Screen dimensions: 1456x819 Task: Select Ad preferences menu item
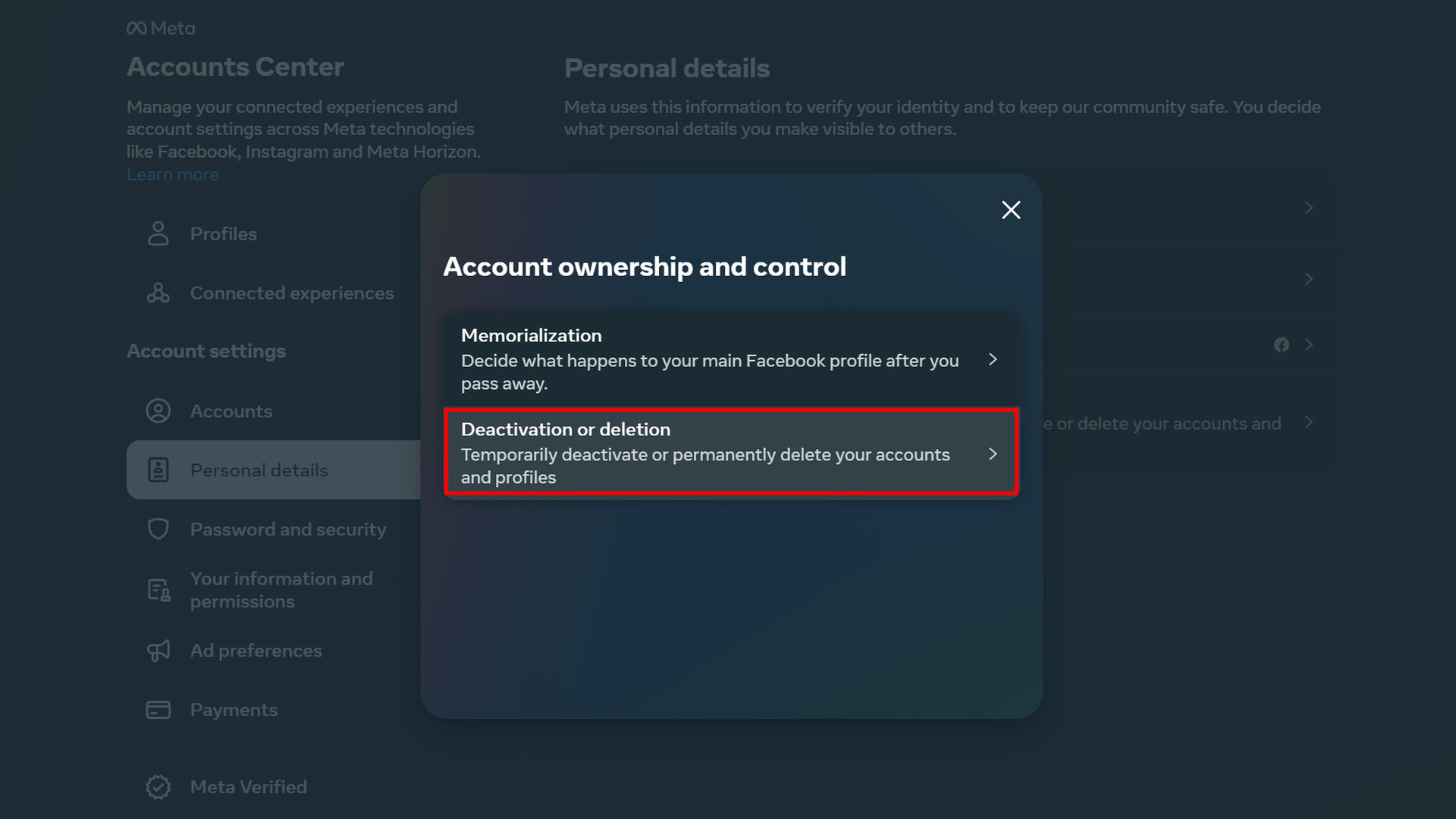point(256,651)
